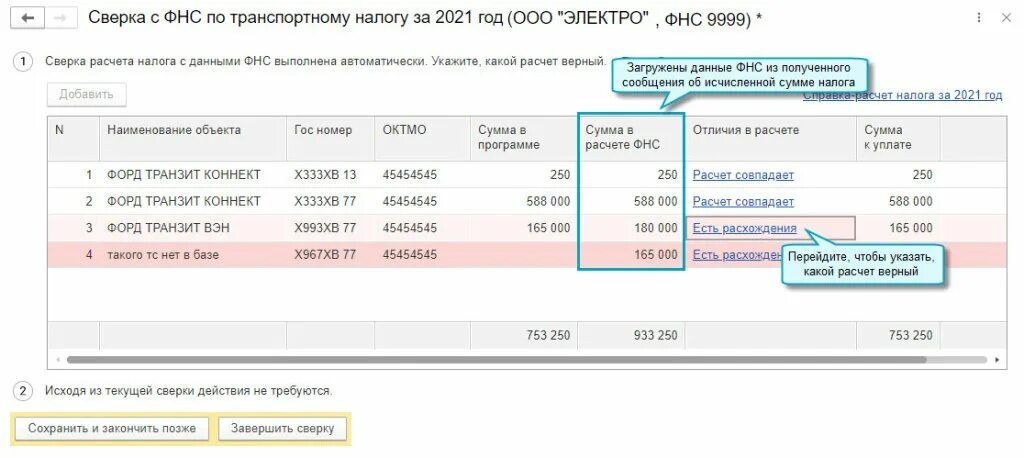Click Завершить сверку button
This screenshot has width=1024, height=458.
coord(282,429)
